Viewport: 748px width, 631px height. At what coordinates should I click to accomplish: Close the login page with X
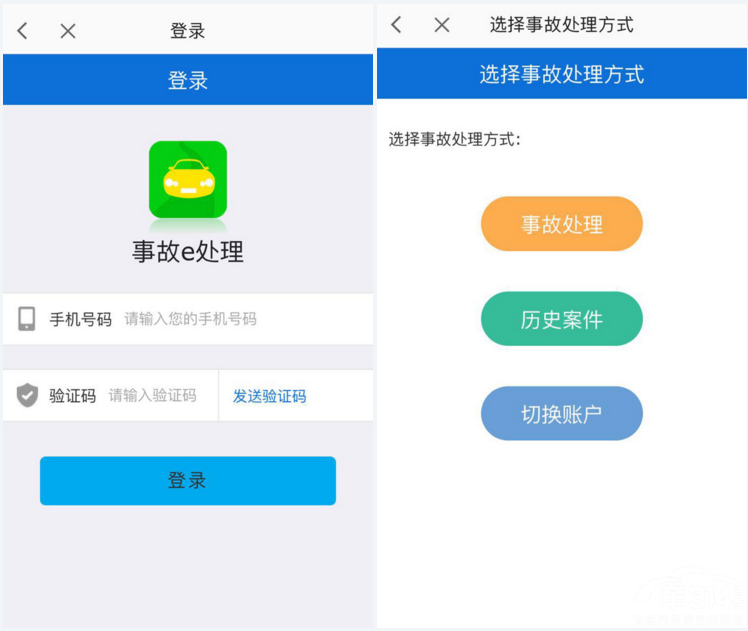[x=68, y=31]
